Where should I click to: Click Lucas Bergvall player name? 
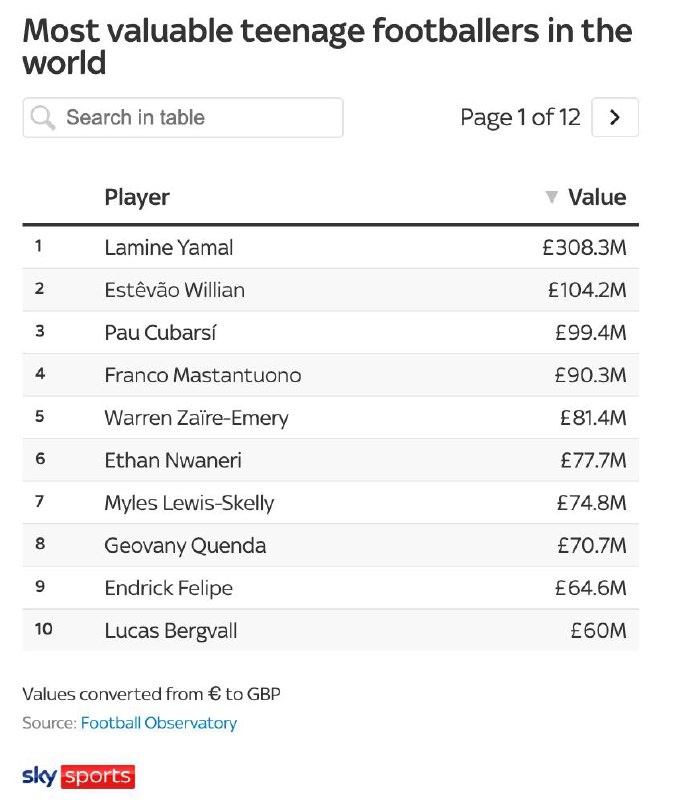point(171,631)
